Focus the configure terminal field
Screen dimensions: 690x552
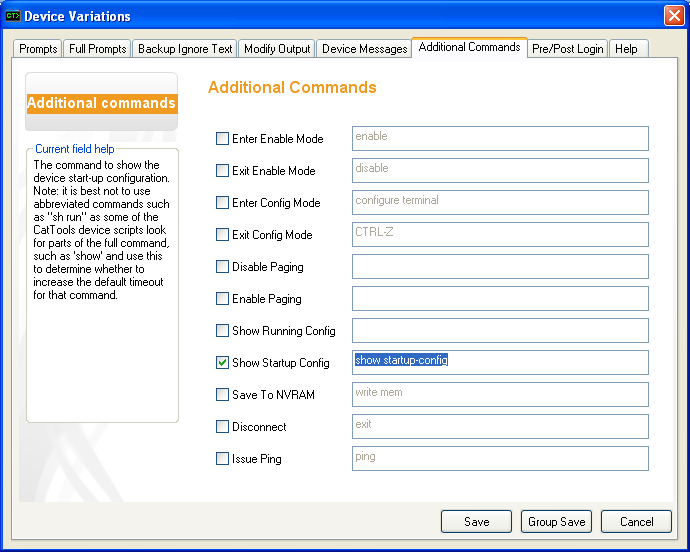tap(500, 202)
